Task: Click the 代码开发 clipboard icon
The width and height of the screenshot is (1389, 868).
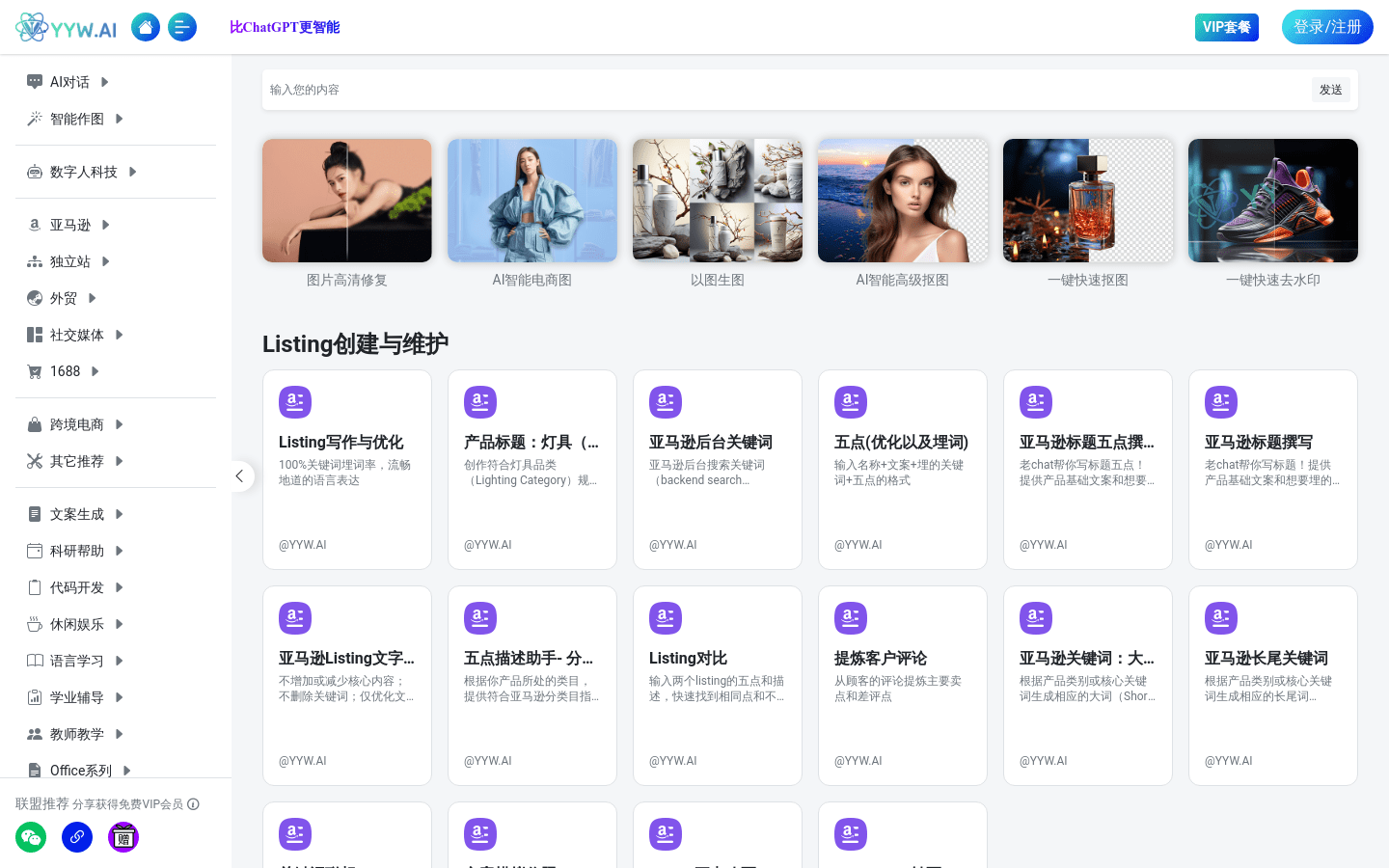Action: tap(35, 587)
